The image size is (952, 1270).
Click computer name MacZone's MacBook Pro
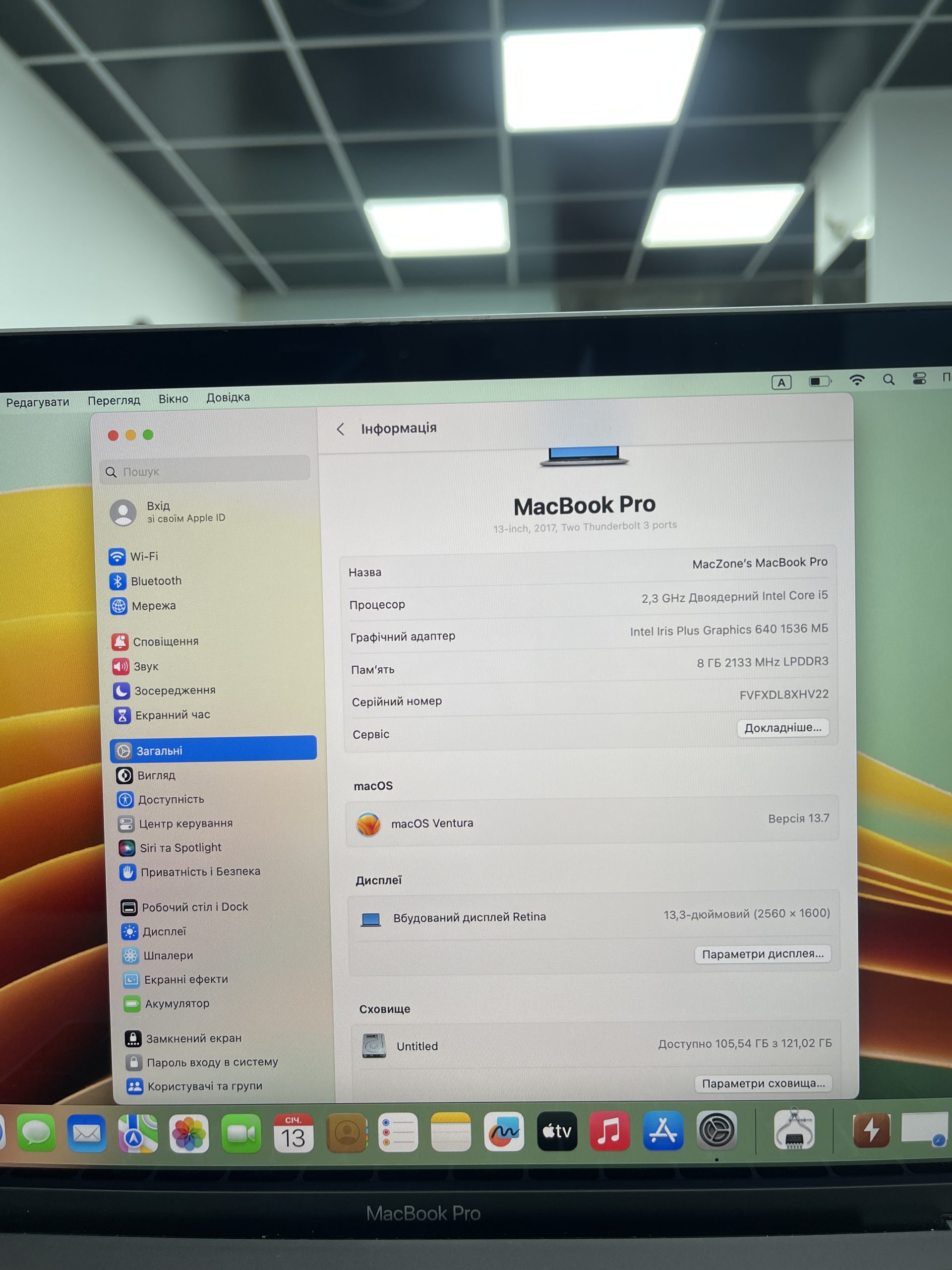point(760,563)
